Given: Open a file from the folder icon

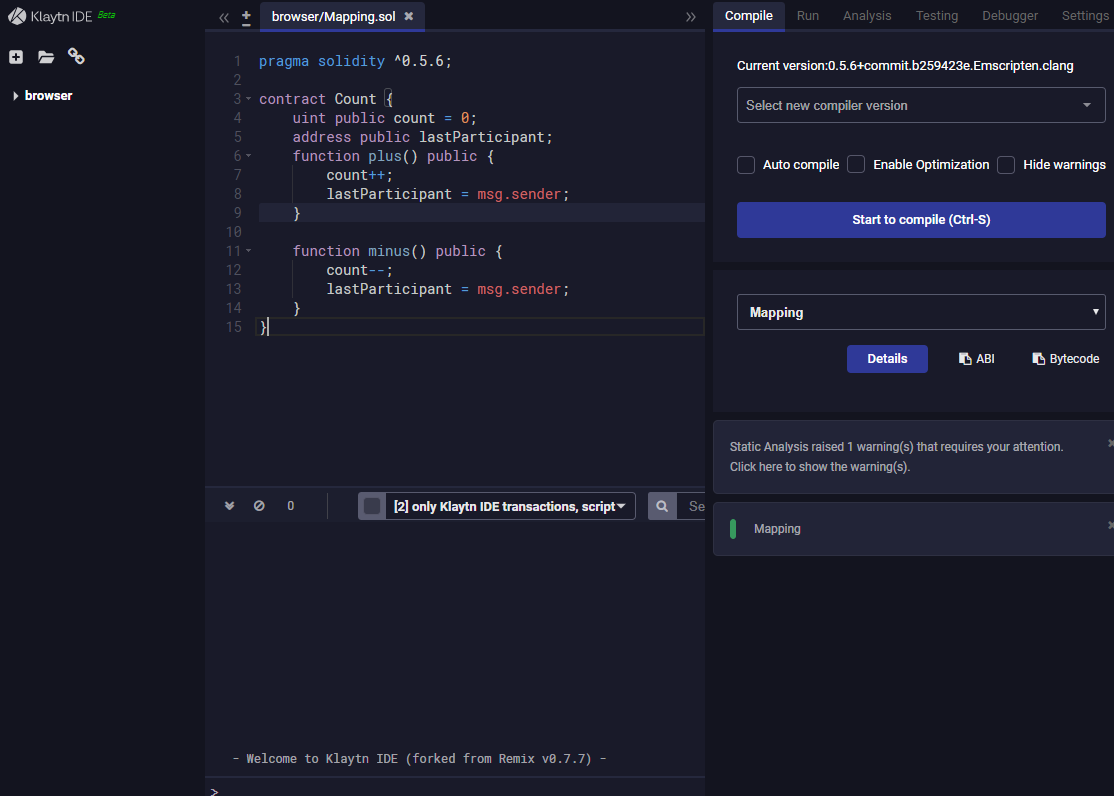Looking at the screenshot, I should tap(45, 57).
